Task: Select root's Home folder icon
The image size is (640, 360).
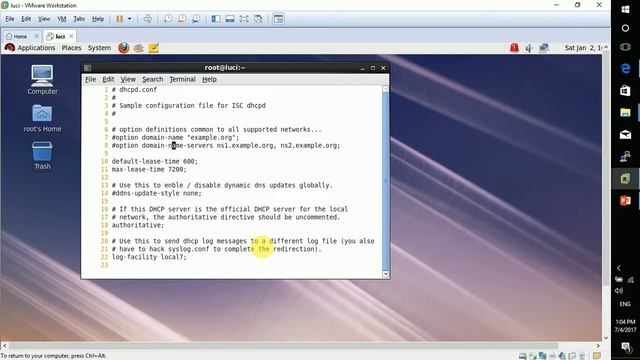Action: click(42, 118)
